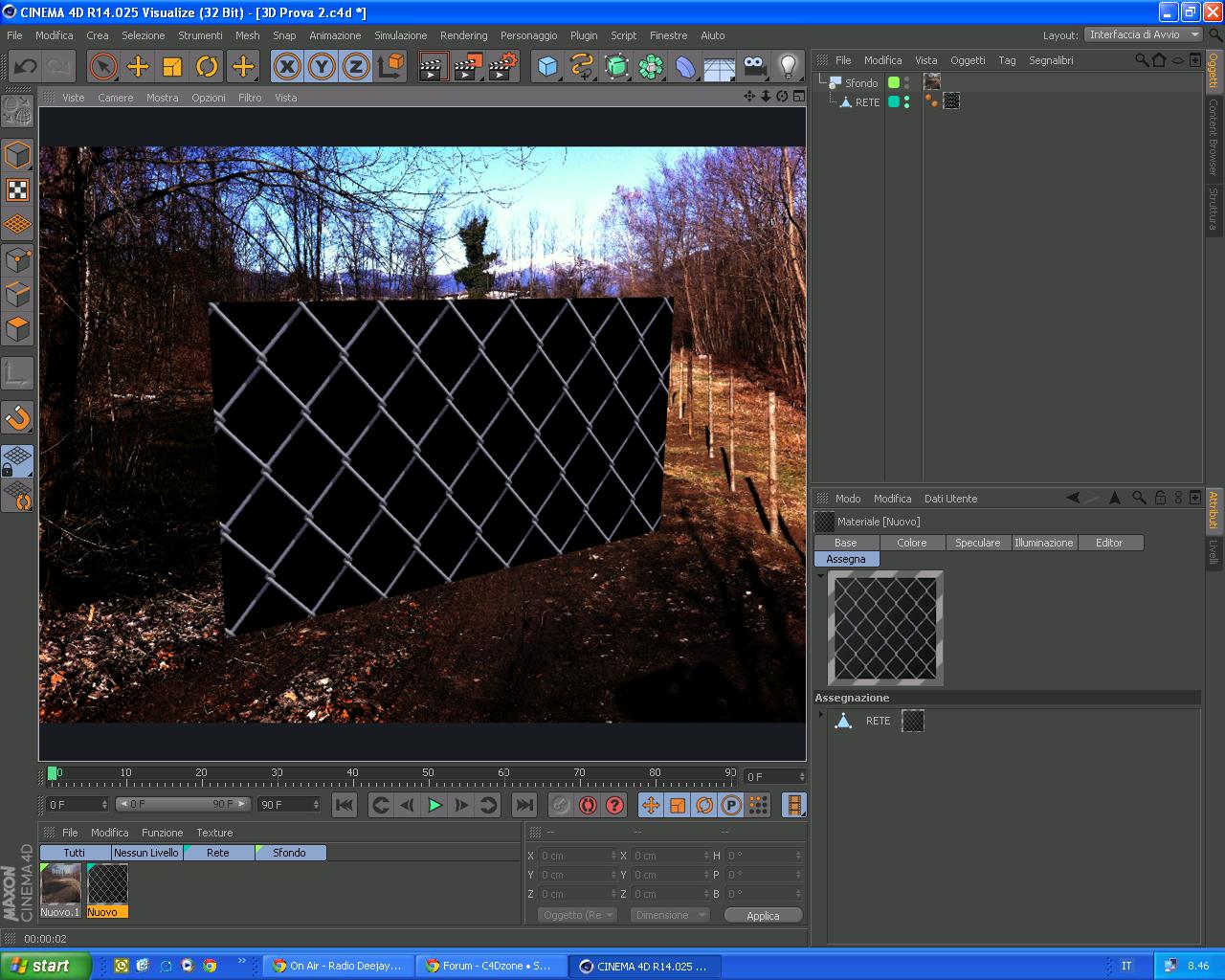The height and width of the screenshot is (980, 1225).
Task: Switch to the Illuminazione material tab
Action: pos(1043,543)
